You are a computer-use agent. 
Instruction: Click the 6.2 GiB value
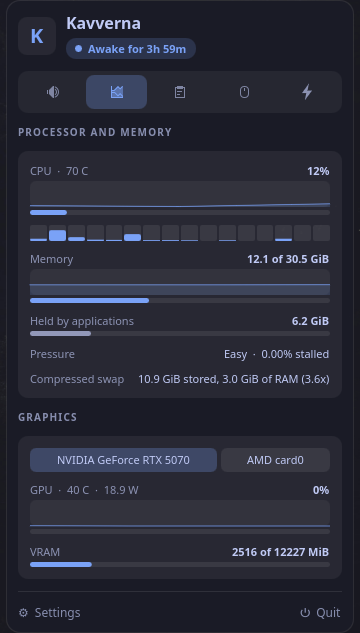tap(310, 321)
